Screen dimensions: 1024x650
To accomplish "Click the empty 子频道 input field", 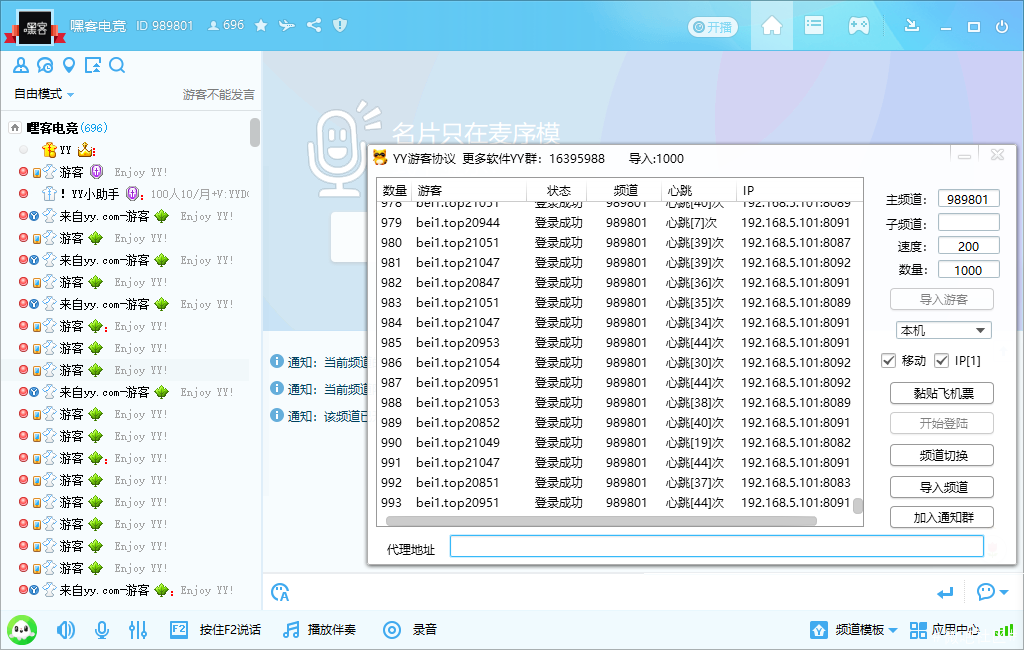I will point(968,223).
